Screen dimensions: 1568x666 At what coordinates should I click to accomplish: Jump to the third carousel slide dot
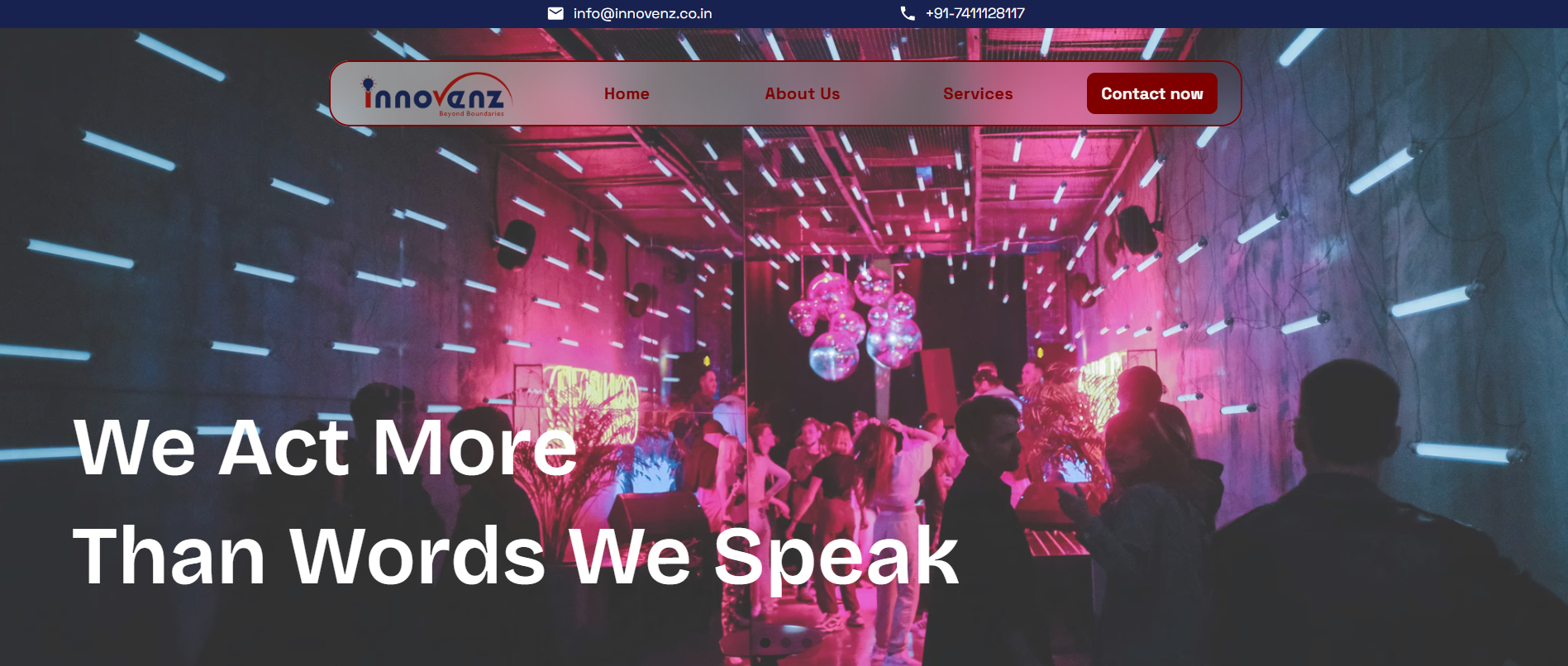[807, 642]
